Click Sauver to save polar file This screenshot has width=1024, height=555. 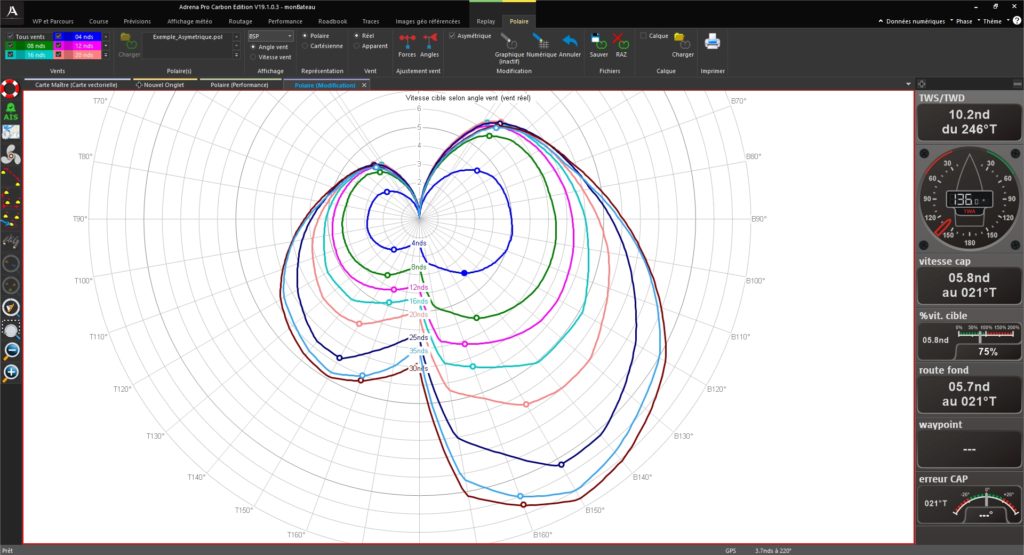[x=599, y=45]
